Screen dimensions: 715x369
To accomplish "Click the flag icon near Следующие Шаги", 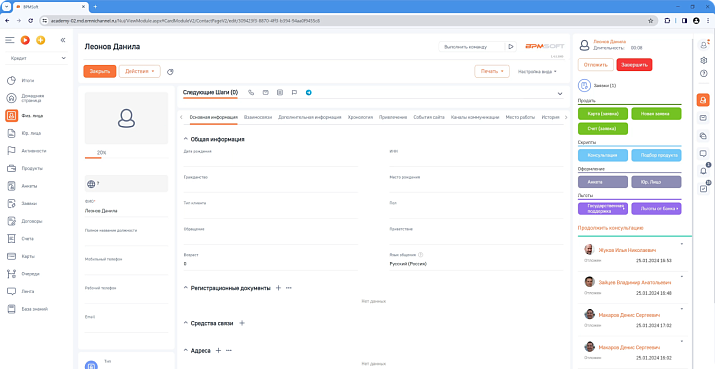I will (x=294, y=93).
